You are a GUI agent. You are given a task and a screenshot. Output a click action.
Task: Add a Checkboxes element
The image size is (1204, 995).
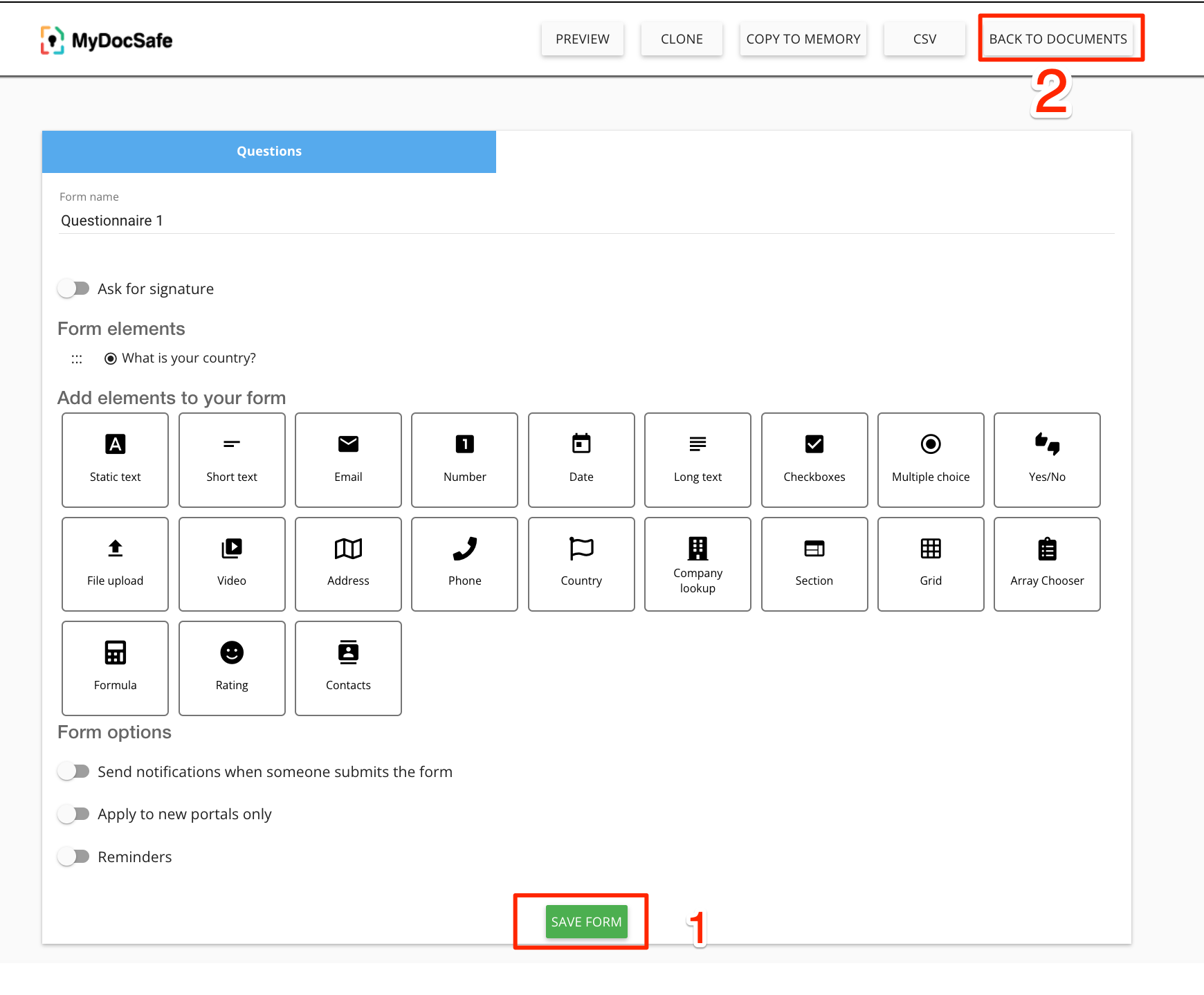814,459
